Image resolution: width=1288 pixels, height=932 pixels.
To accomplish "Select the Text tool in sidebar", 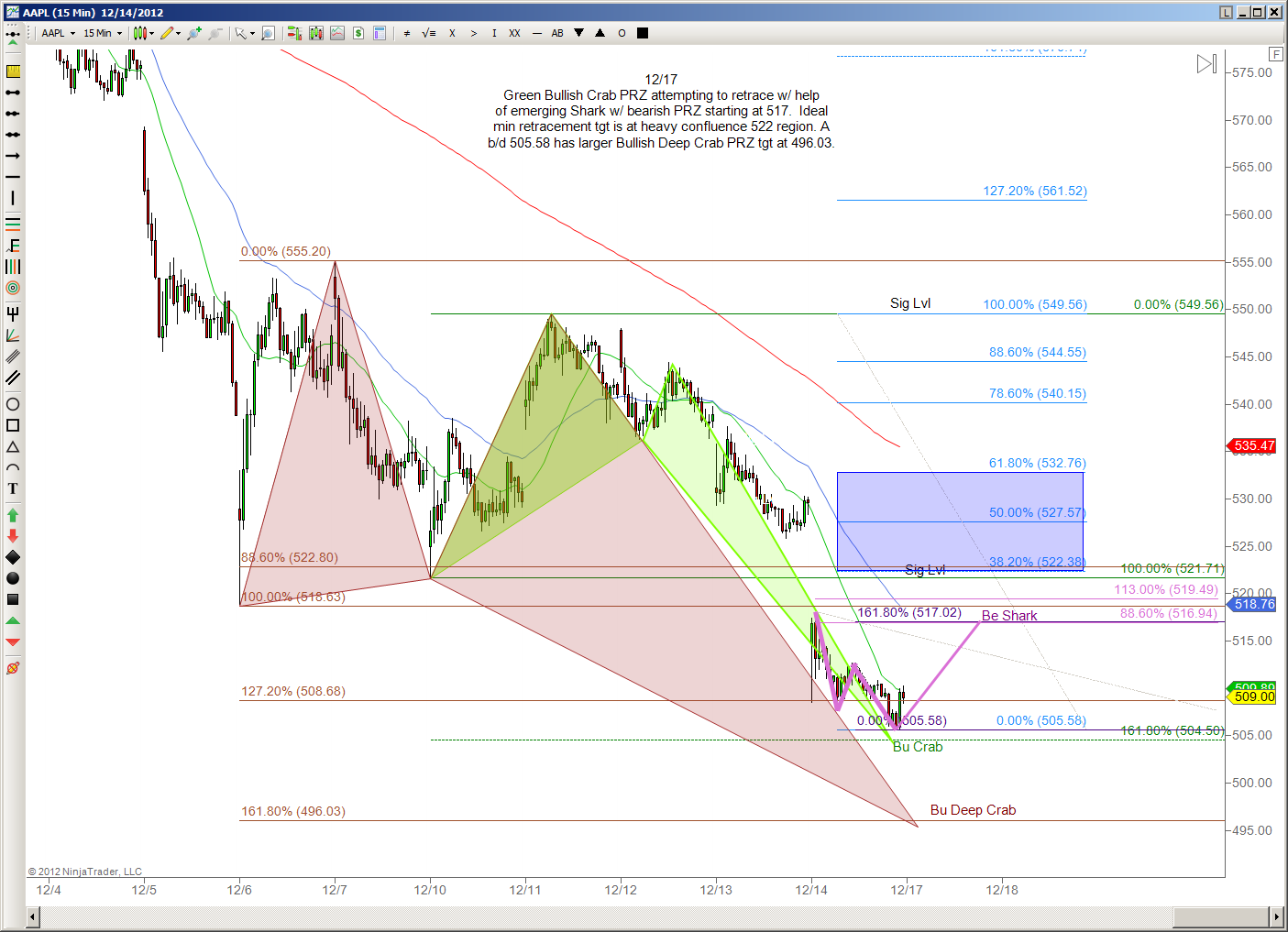I will [x=13, y=488].
